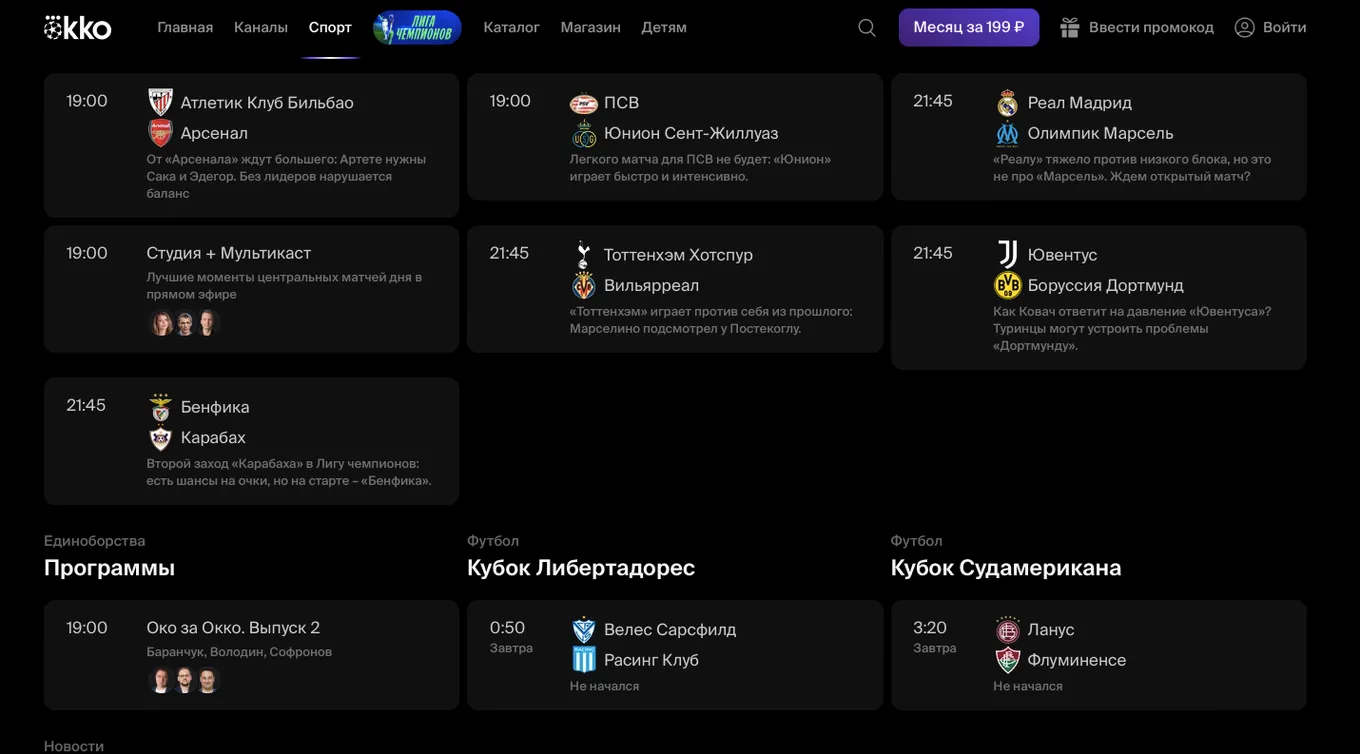Click the Real Madrid crest
This screenshot has width=1360, height=754.
(x=1007, y=103)
